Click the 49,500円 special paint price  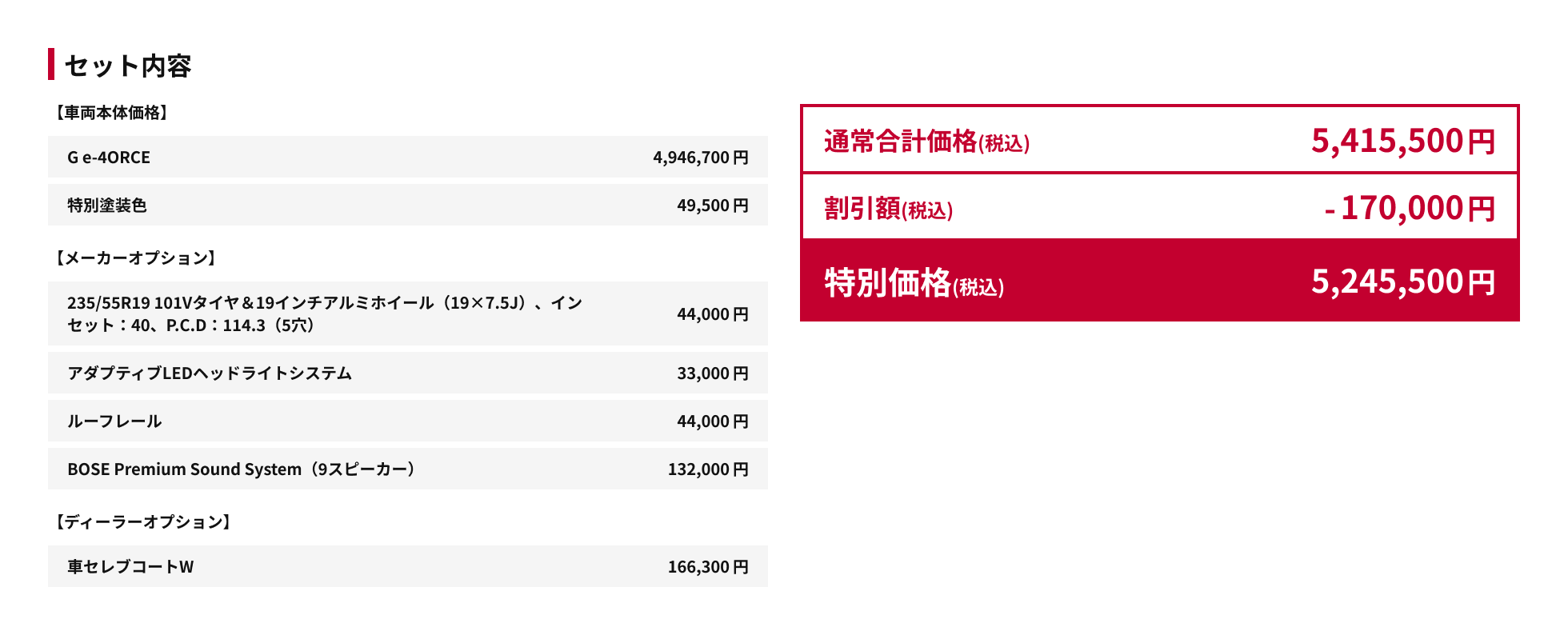point(712,206)
